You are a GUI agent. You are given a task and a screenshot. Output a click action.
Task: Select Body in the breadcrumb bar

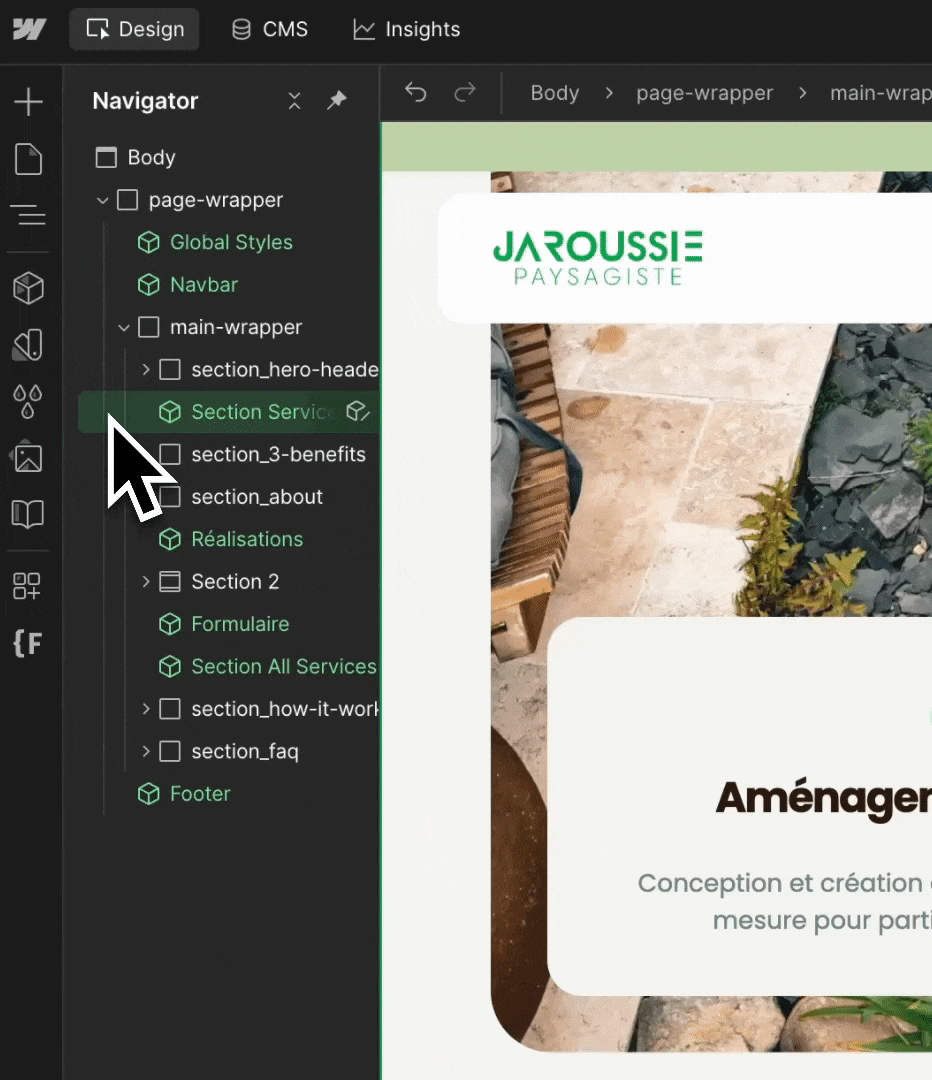click(x=555, y=93)
